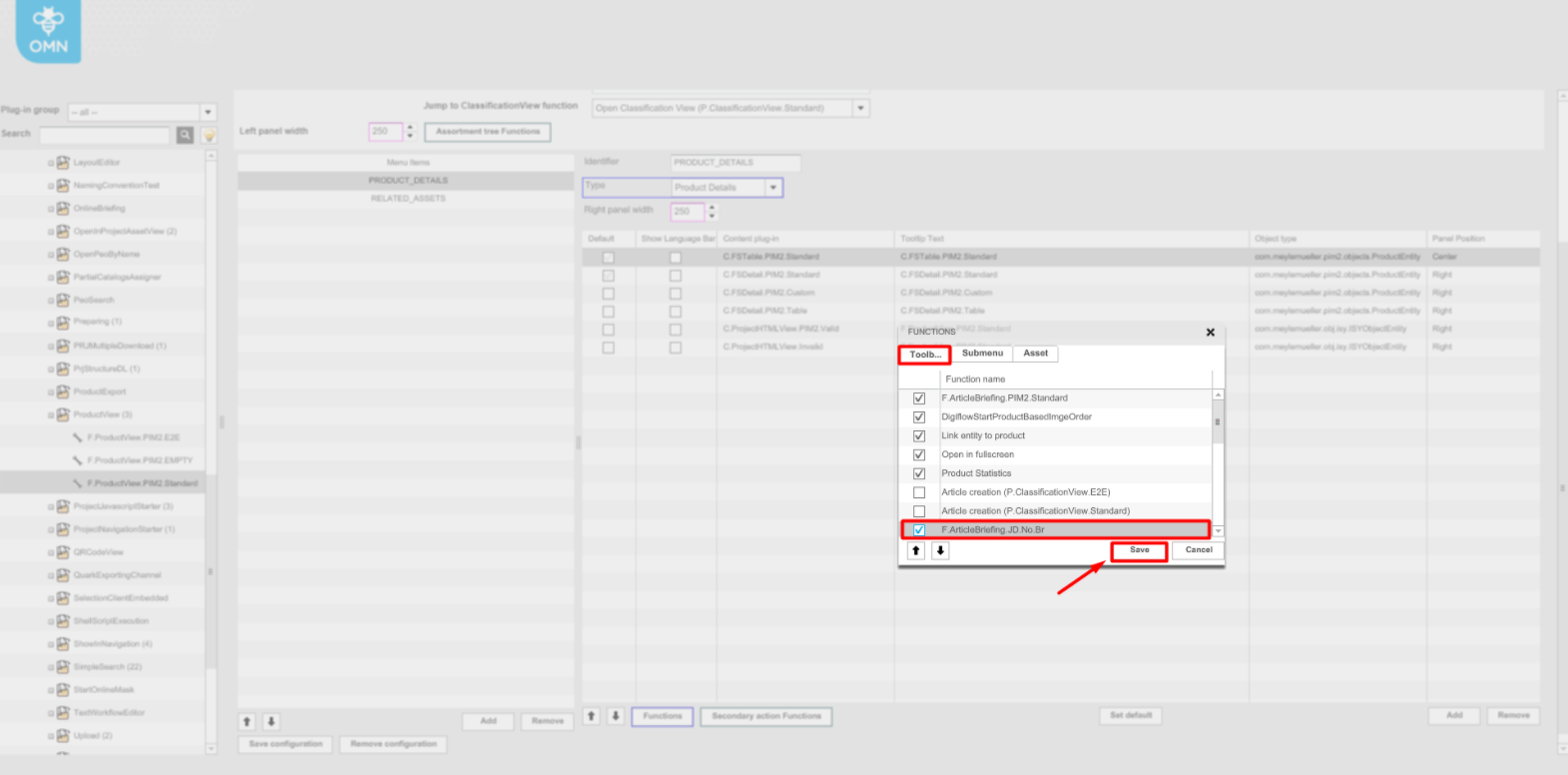Uncheck Product Statistics function
Screen dimensions: 1568x775
click(919, 473)
